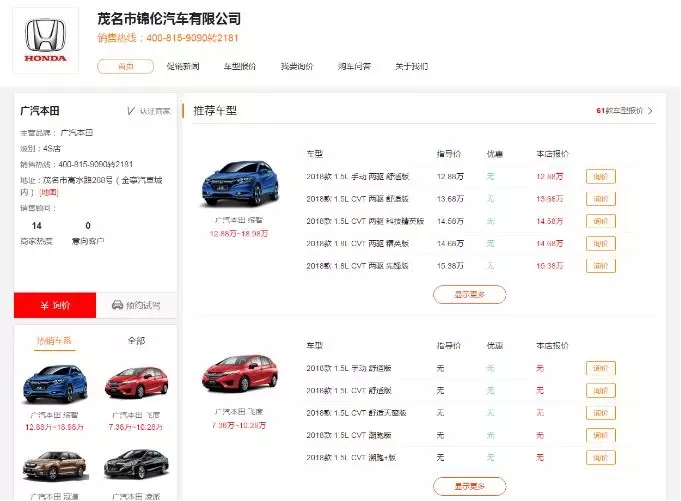
Task: Open the large red 飞度 car image
Action: coord(239,373)
